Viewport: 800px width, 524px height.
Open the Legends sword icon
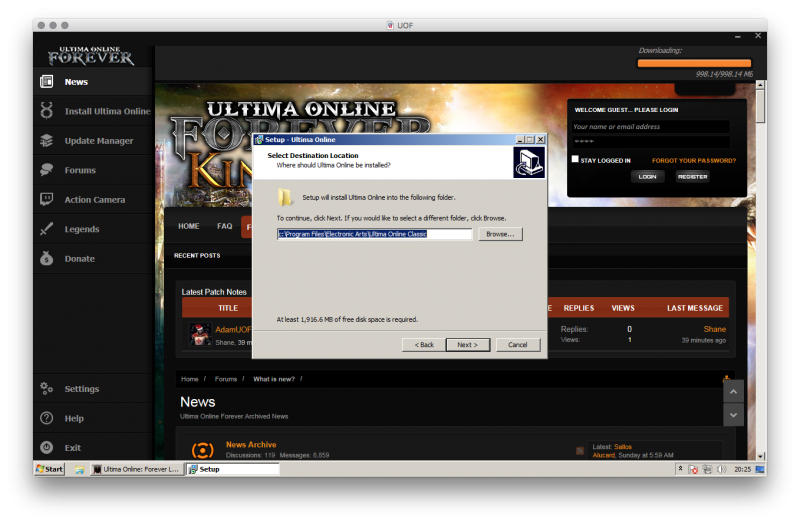point(46,229)
